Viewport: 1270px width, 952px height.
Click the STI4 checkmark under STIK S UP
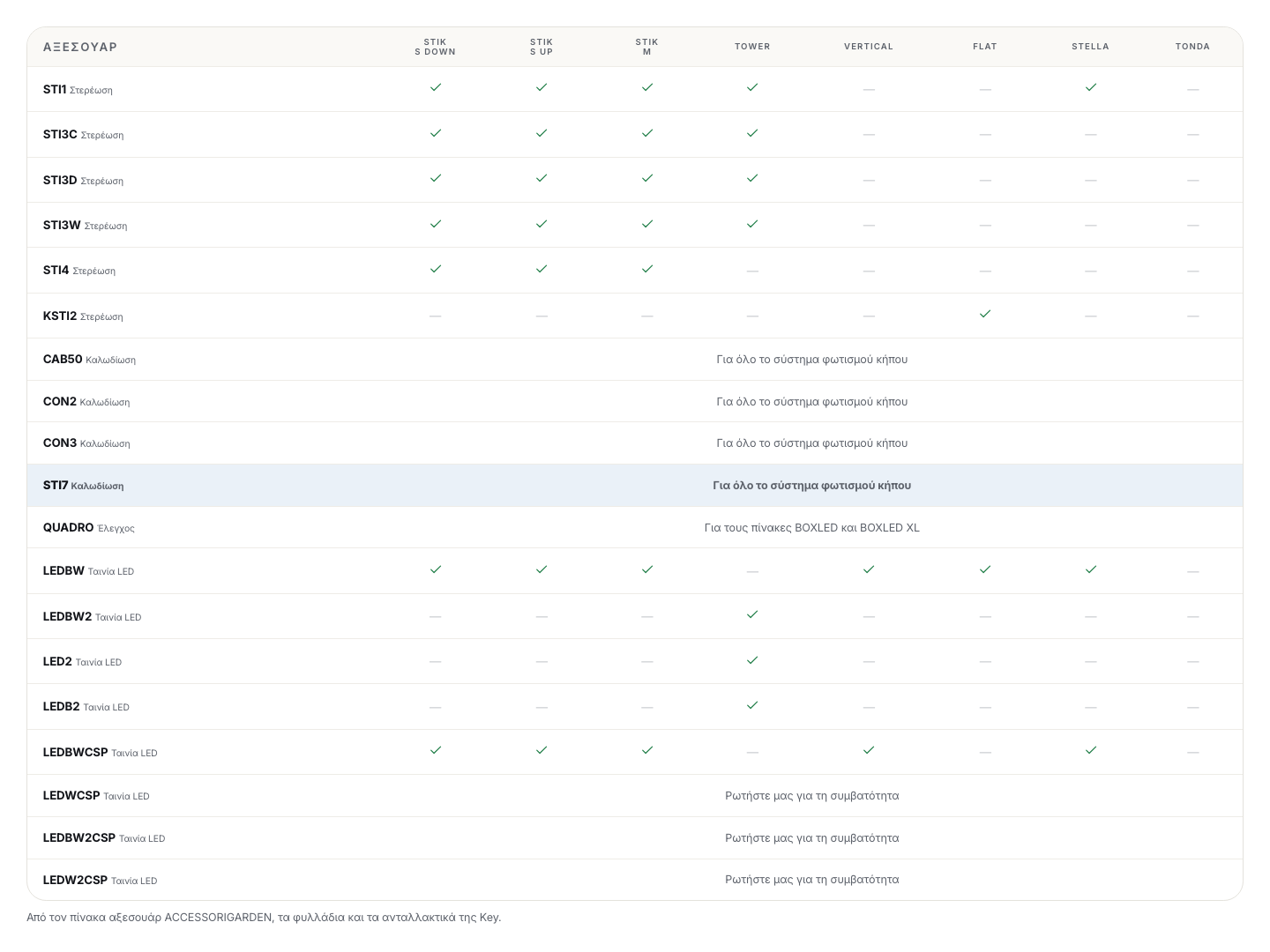[x=542, y=269]
